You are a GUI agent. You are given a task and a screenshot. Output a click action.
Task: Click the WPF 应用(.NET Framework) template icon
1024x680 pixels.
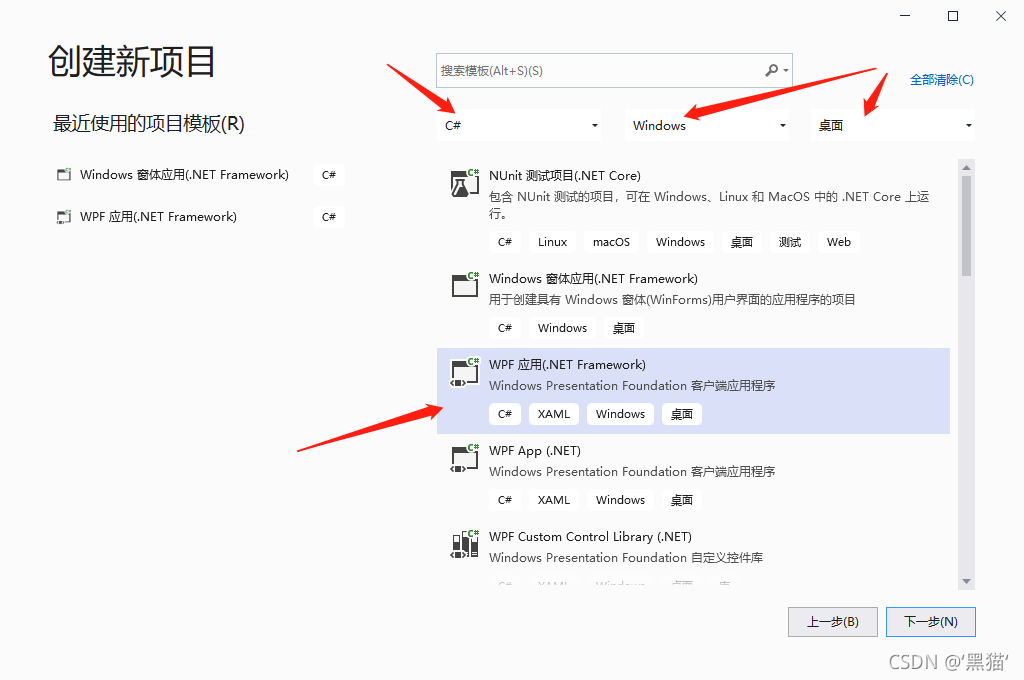point(465,372)
